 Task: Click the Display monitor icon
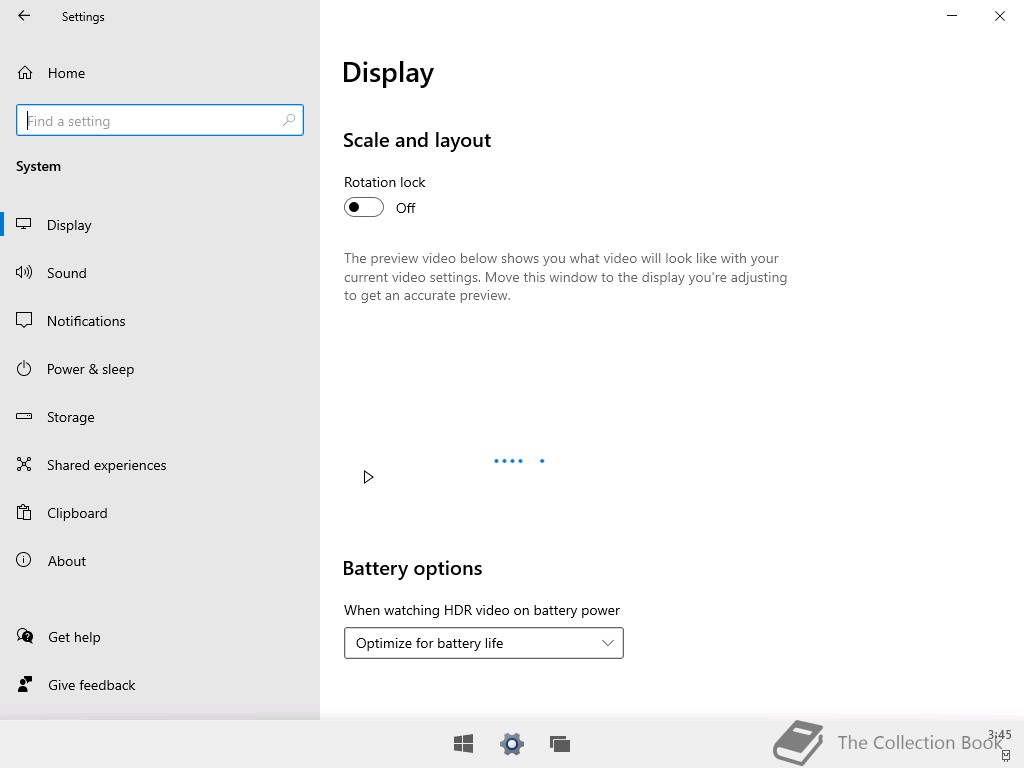24,224
